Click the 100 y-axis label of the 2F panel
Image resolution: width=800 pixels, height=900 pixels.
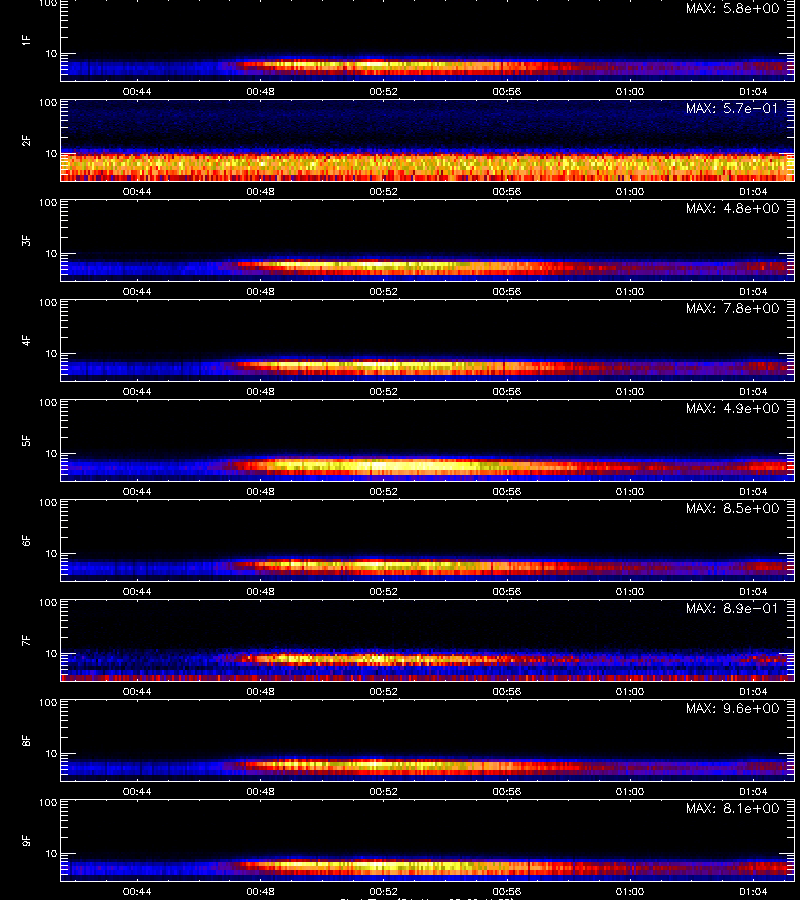point(48,103)
